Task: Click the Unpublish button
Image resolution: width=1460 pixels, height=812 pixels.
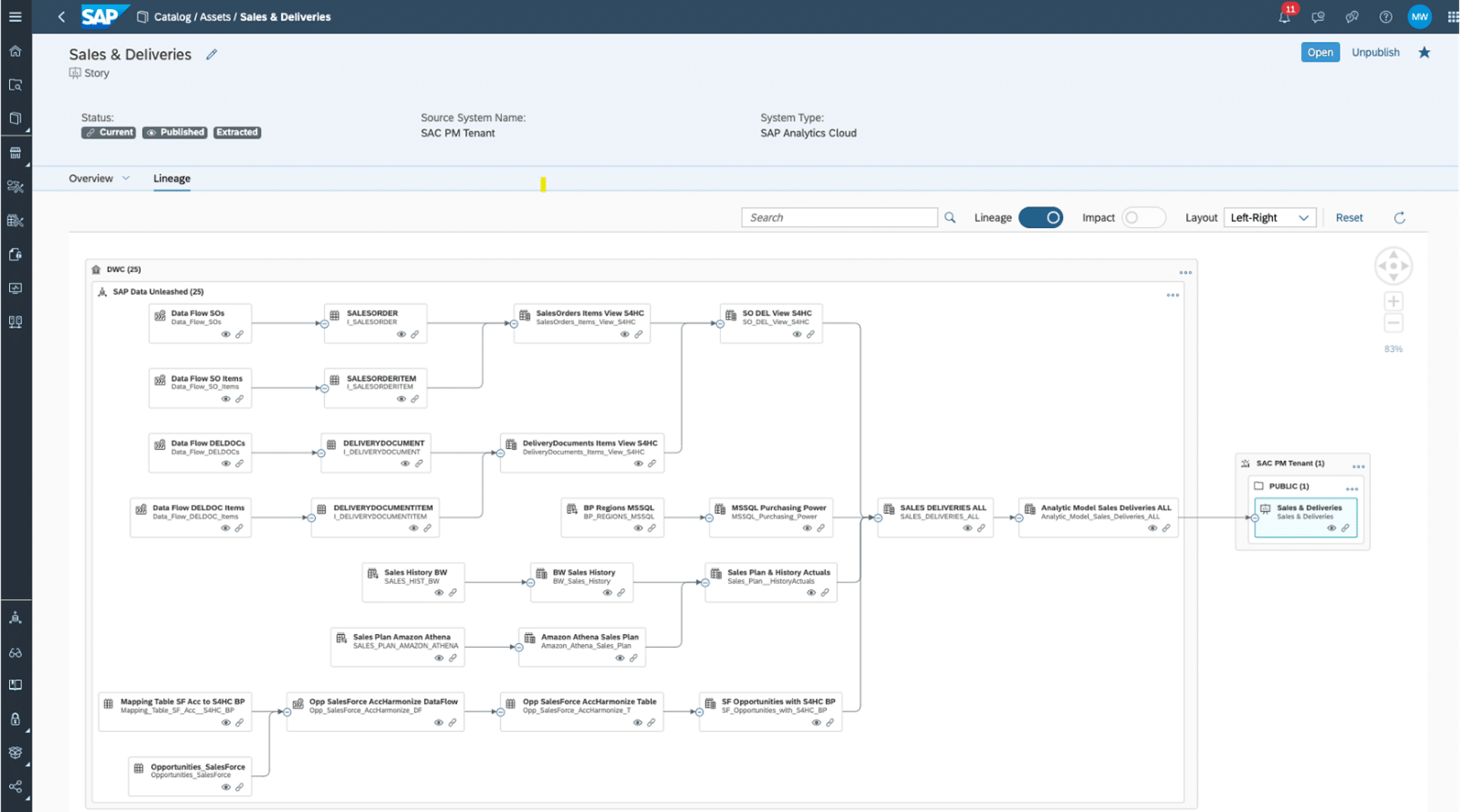Action: 1376,52
